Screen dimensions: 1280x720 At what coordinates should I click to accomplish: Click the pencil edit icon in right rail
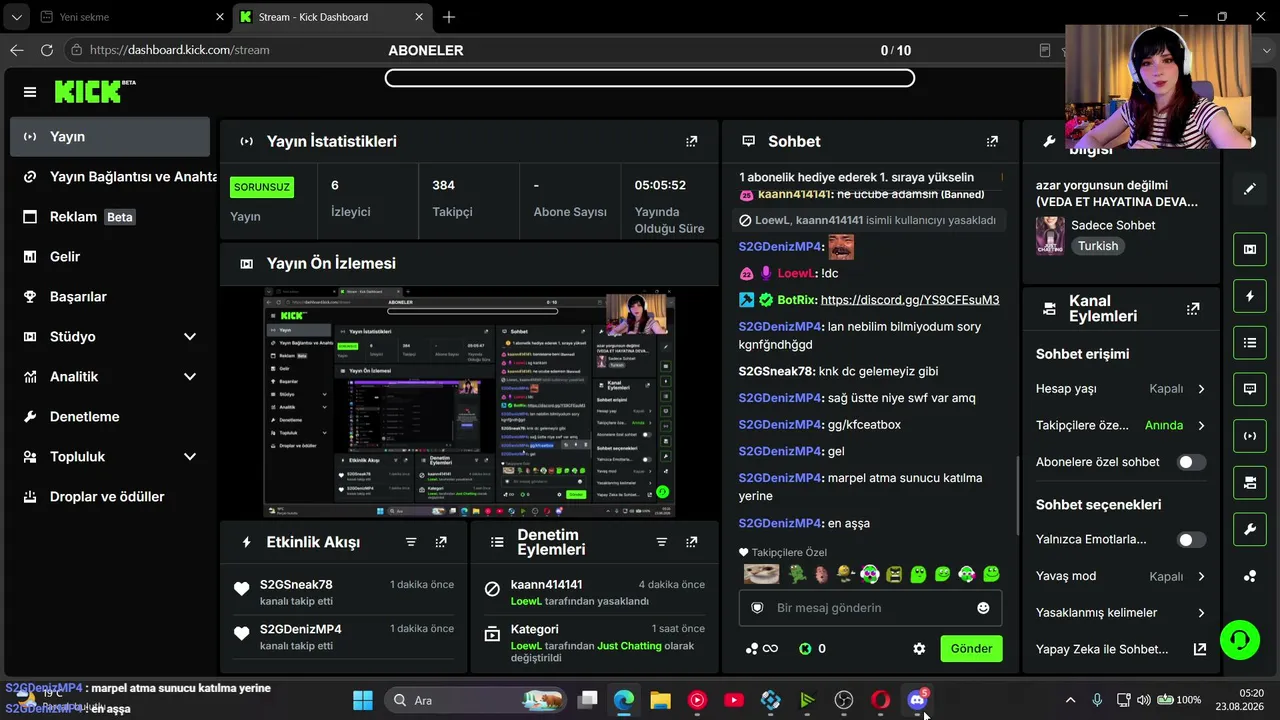[x=1250, y=188]
